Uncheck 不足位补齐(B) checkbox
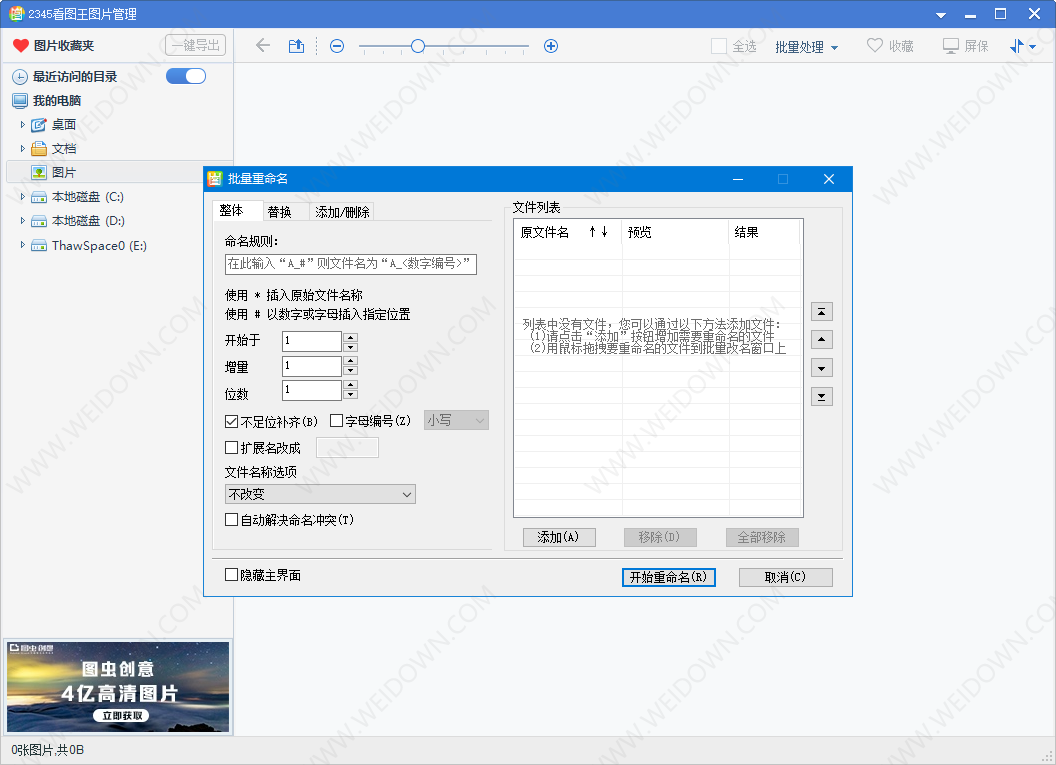1056x765 pixels. 232,422
